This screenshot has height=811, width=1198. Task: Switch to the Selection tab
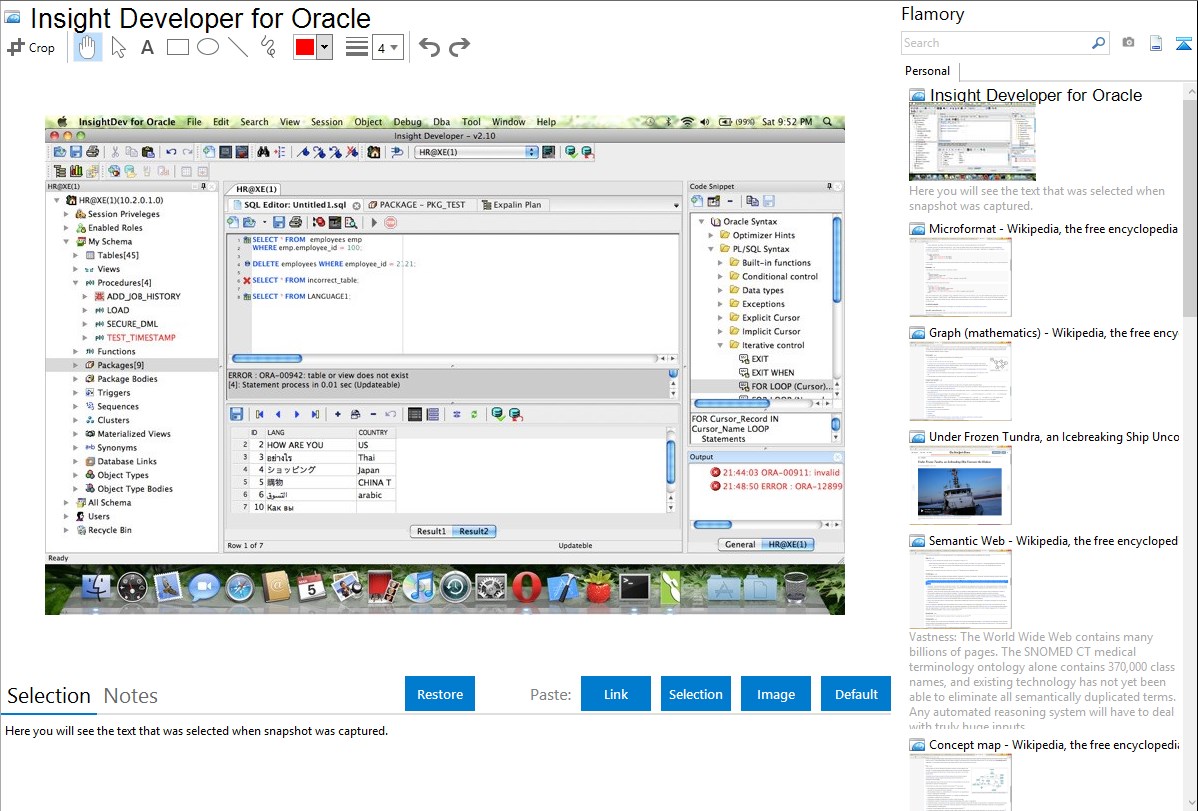49,696
